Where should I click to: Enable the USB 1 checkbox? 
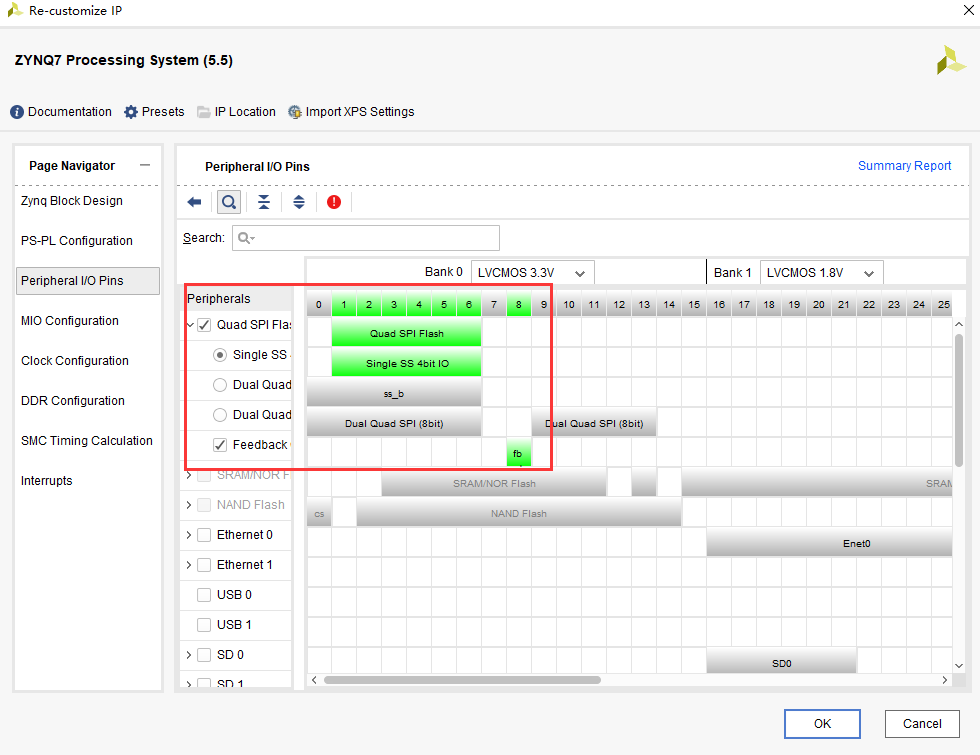click(204, 625)
